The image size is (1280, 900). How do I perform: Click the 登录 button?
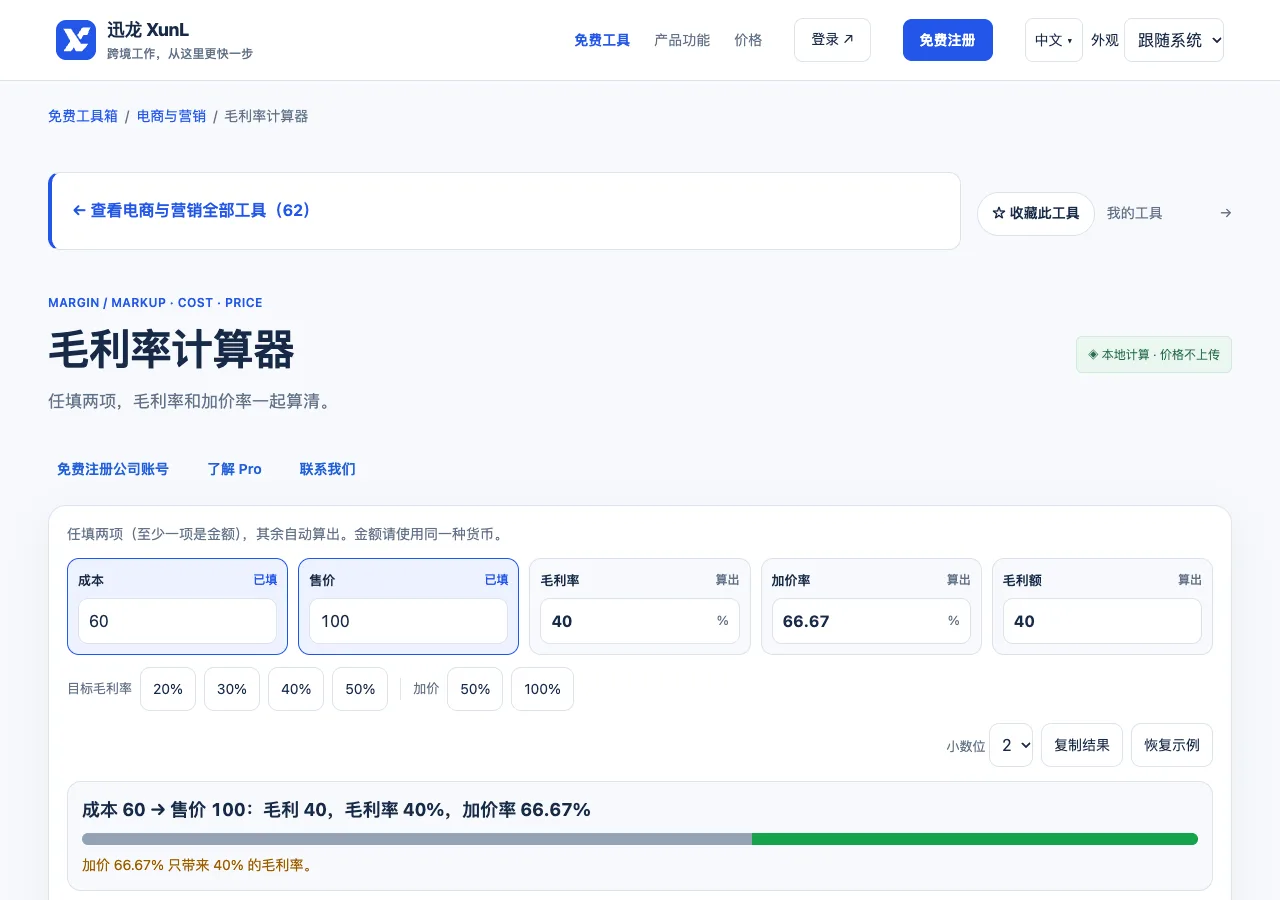(x=832, y=40)
